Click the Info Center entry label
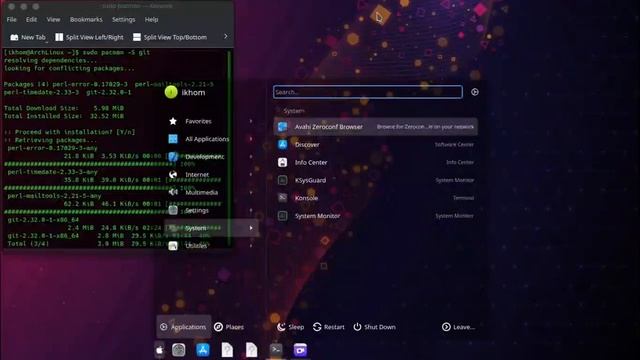The width and height of the screenshot is (640, 360). 311,162
